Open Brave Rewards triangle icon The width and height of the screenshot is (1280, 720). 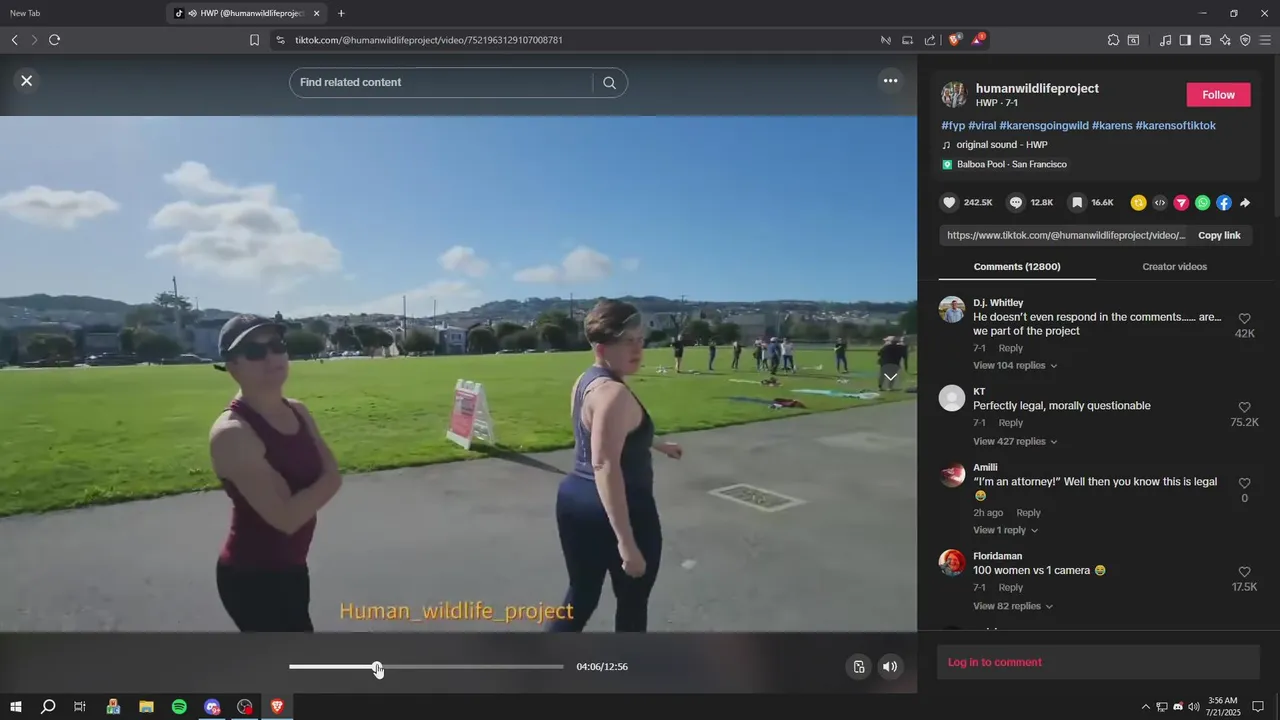[977, 40]
